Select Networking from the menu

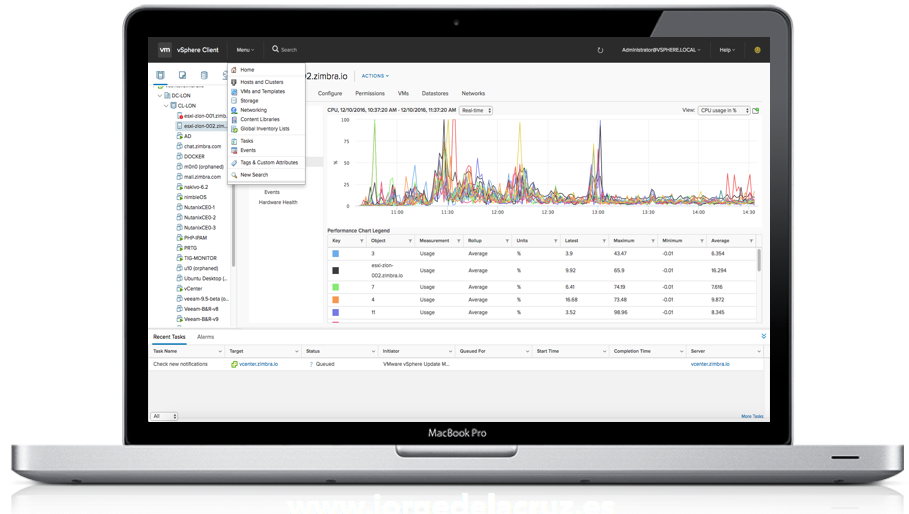pos(254,110)
